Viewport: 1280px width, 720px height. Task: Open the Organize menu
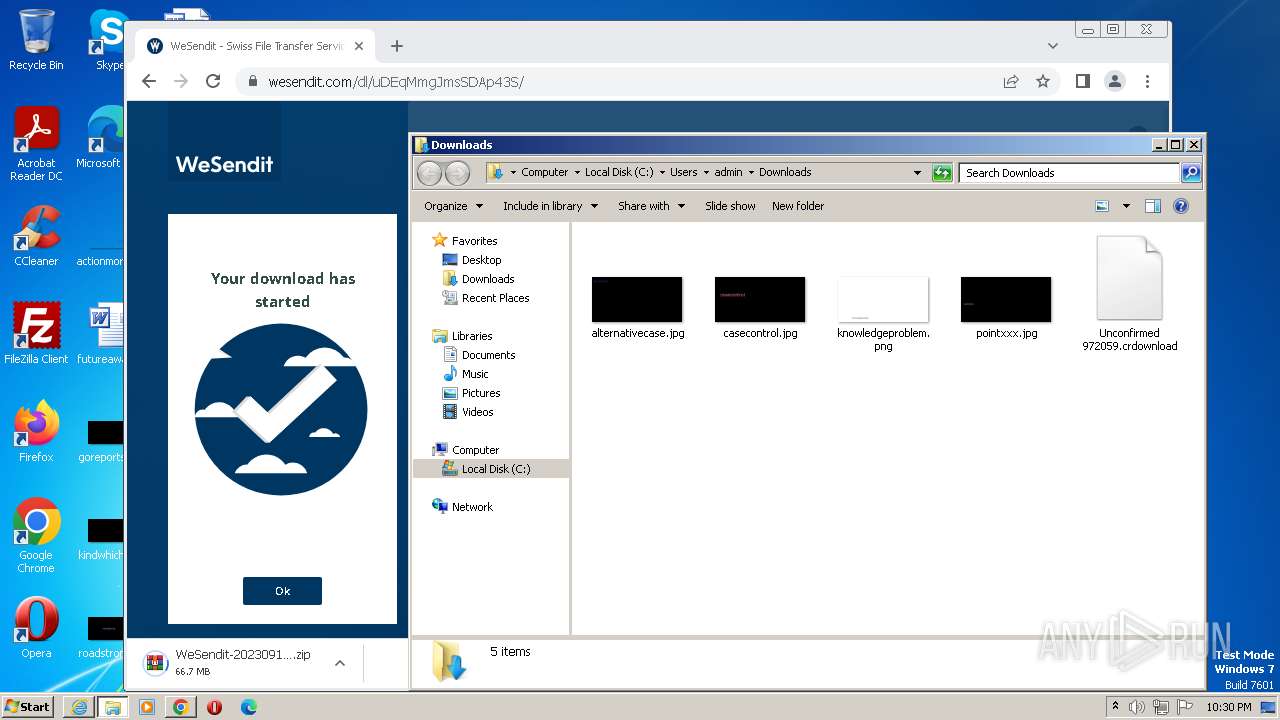tap(453, 206)
